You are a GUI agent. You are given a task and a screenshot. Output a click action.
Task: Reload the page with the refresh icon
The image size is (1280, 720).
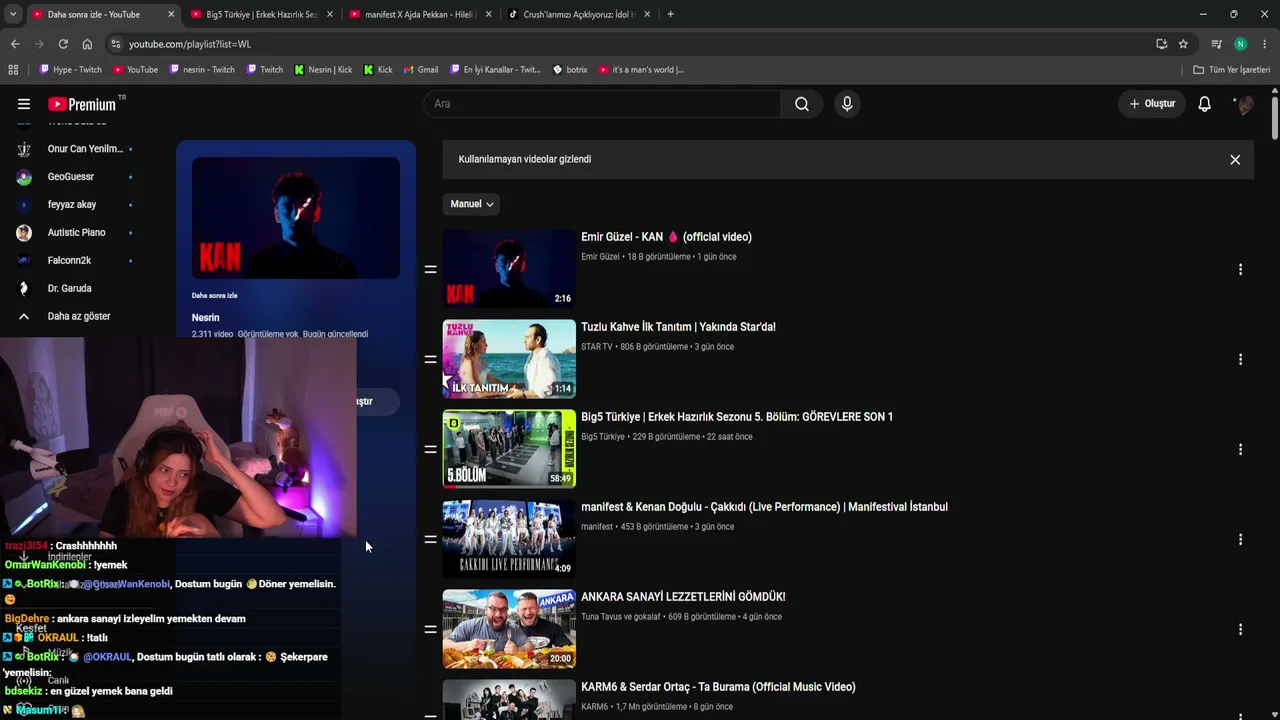click(x=63, y=44)
